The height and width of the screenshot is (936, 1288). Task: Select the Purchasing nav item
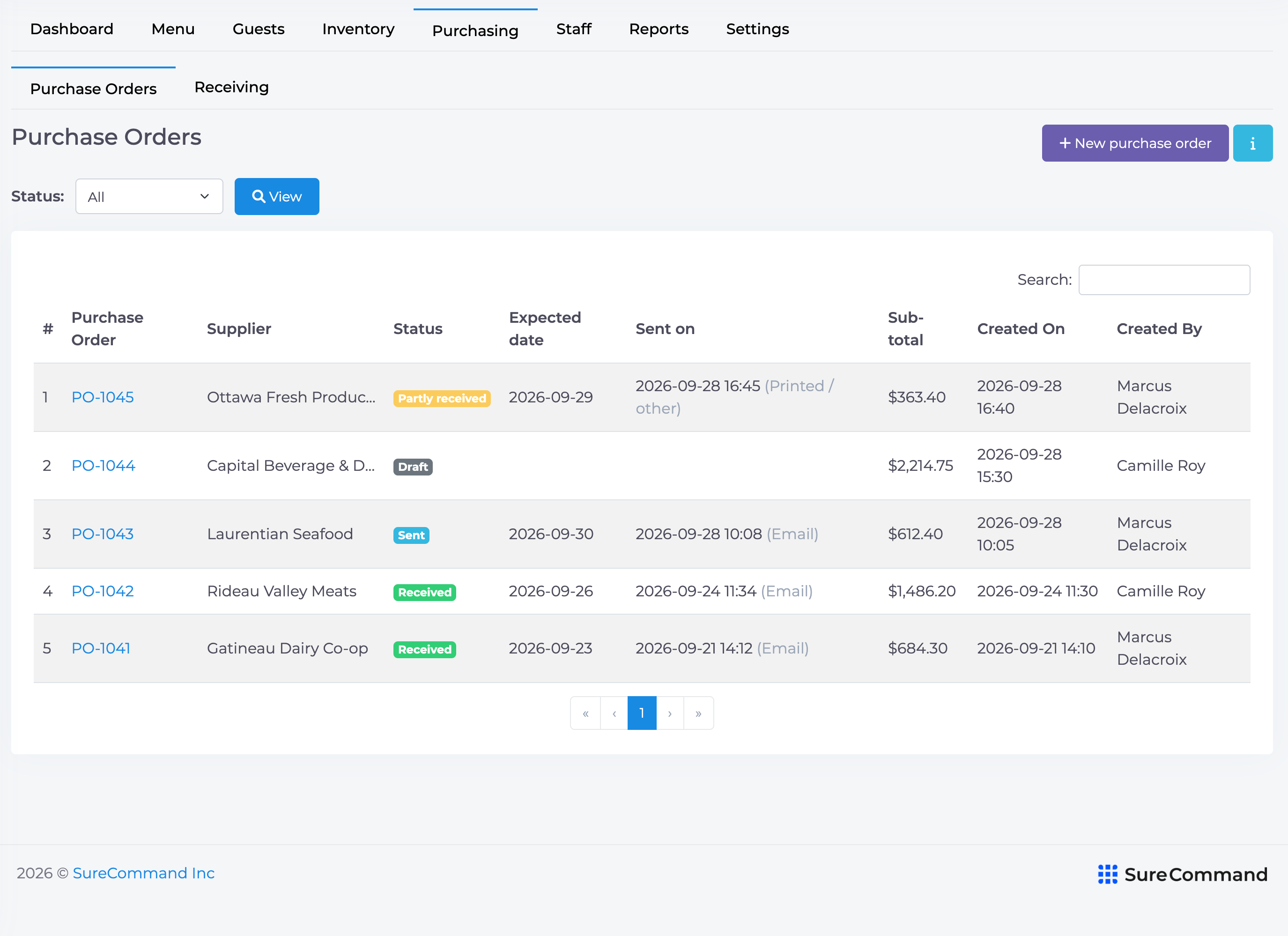pyautogui.click(x=475, y=30)
